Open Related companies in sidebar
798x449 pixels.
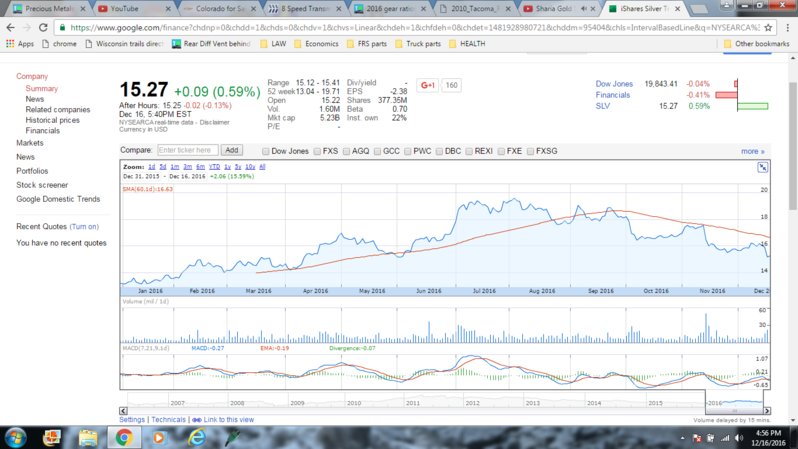[58, 109]
